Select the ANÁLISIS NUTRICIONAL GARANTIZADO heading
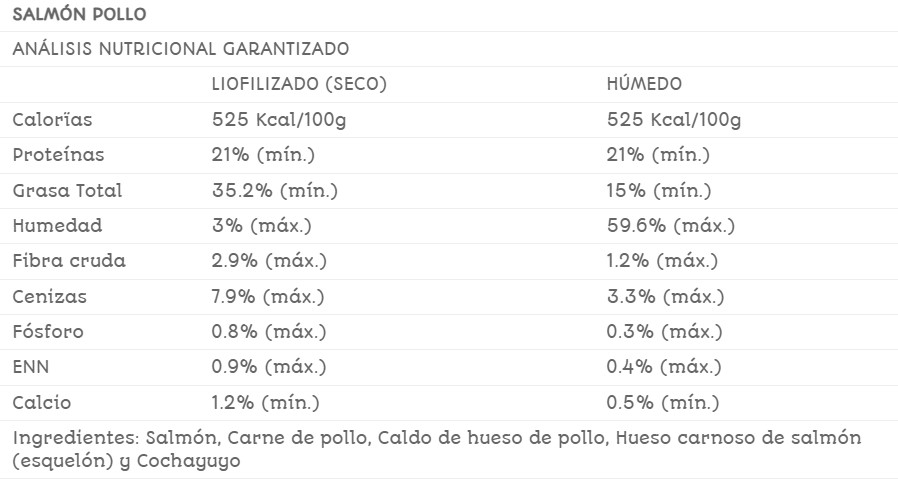This screenshot has width=898, height=480. (x=181, y=49)
